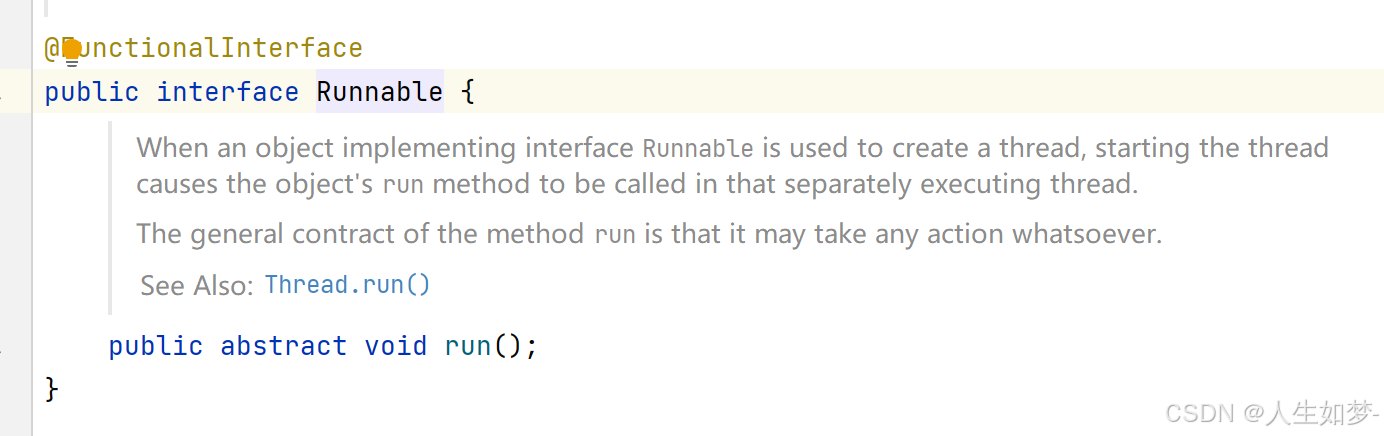The height and width of the screenshot is (436, 1384).
Task: Click the gutter marker beside the interface line
Action: pos(2,95)
